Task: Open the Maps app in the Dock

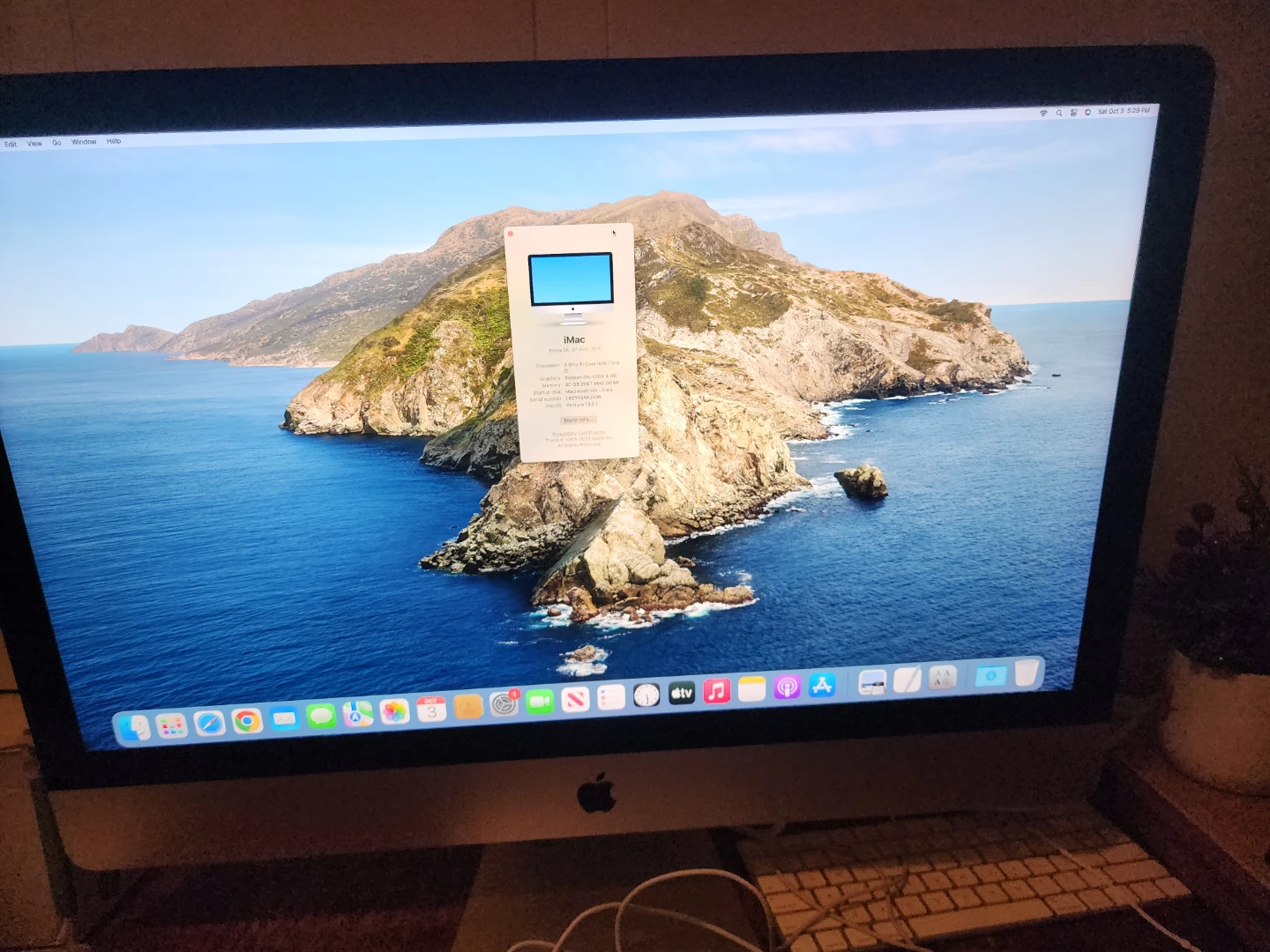Action: [x=358, y=714]
